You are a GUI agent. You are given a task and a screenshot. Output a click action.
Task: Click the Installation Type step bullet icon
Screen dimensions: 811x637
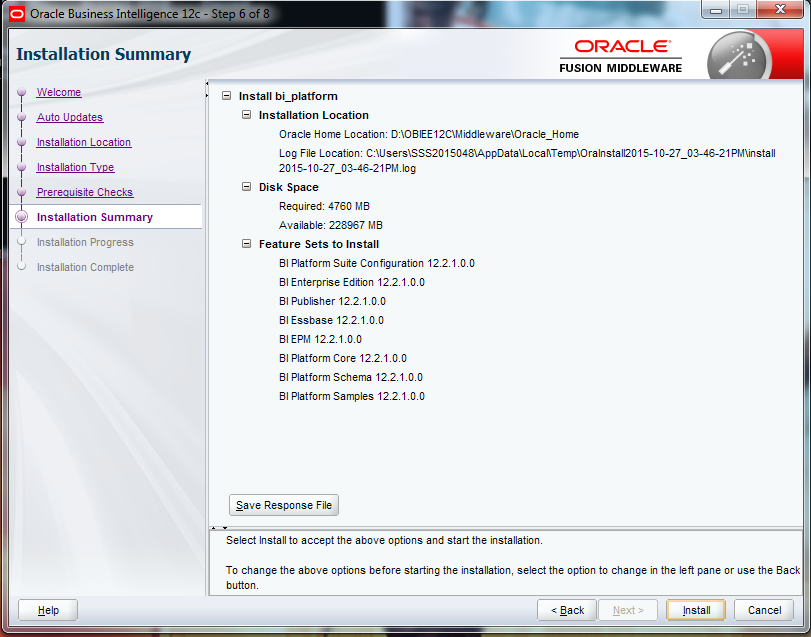(21, 167)
